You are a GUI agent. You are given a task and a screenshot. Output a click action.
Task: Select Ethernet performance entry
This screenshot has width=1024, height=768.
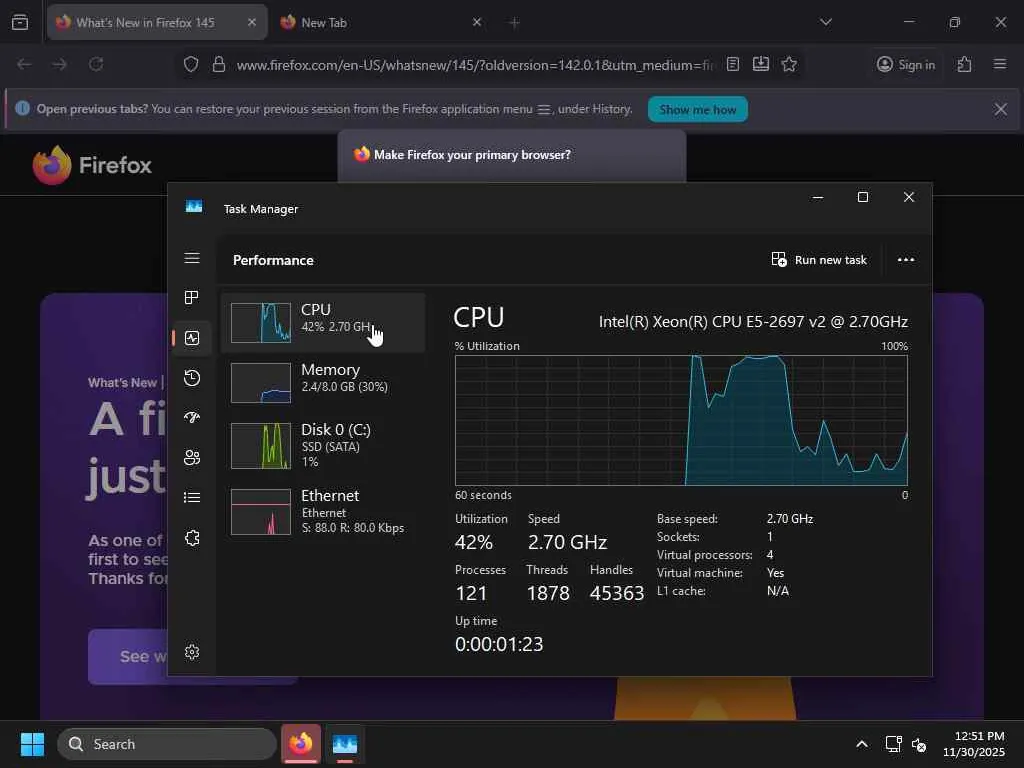(x=323, y=511)
